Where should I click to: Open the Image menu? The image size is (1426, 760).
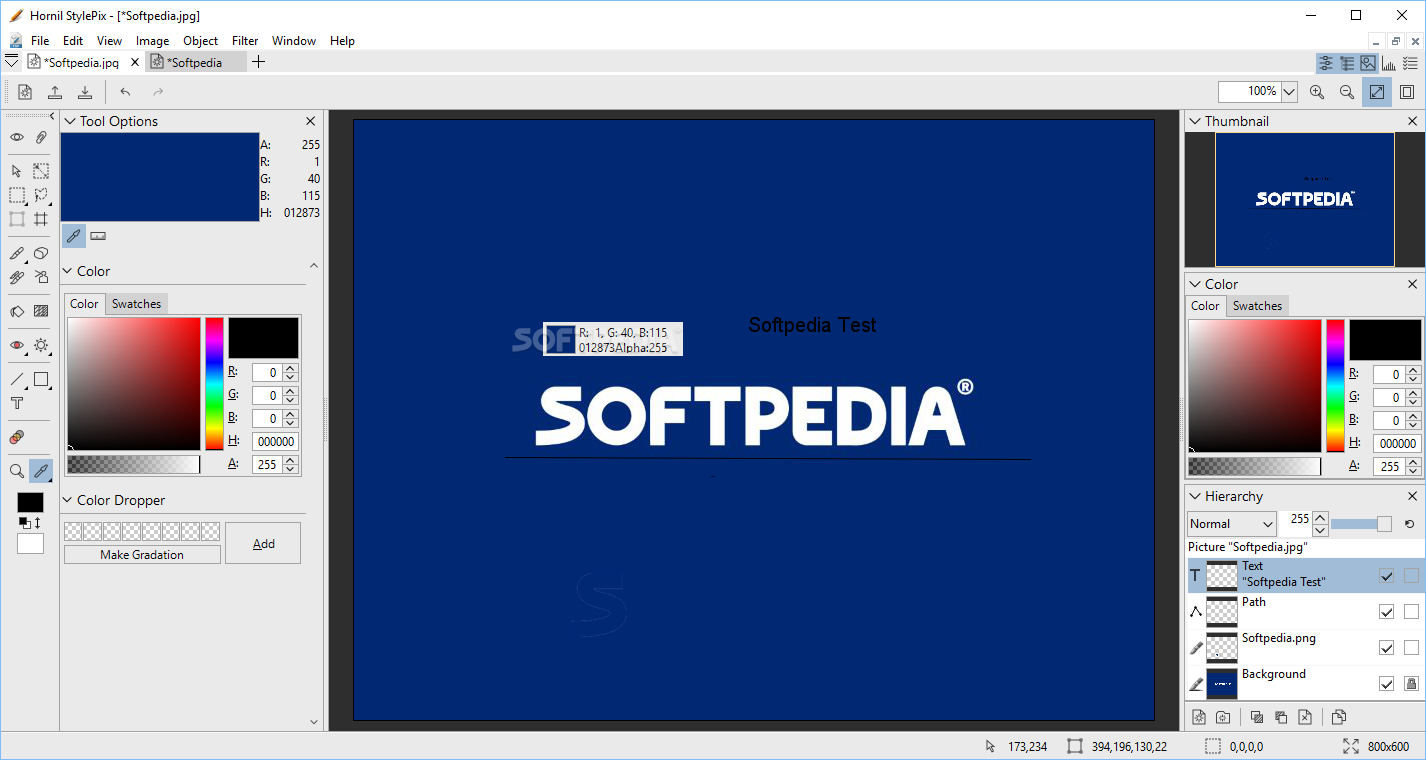point(152,41)
